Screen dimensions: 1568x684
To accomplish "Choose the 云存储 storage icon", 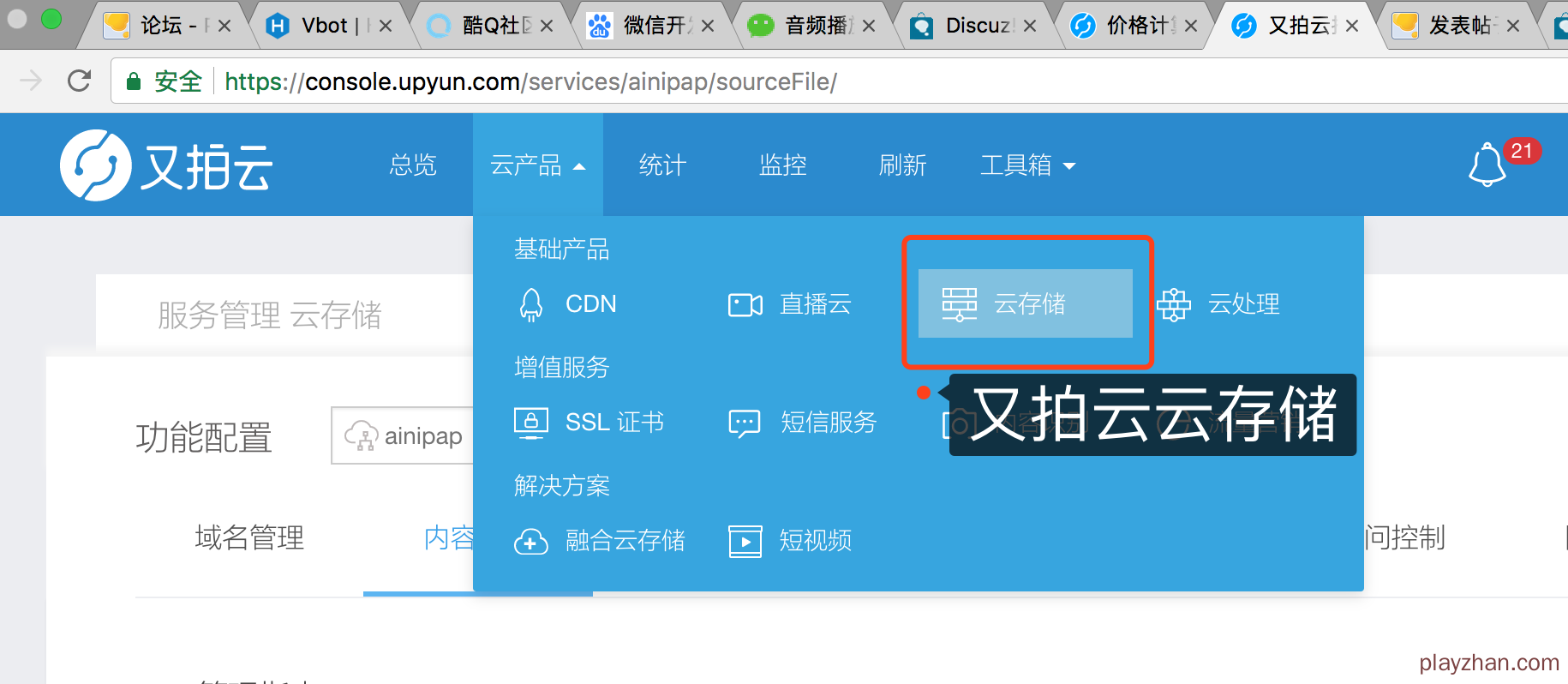I will click(x=959, y=304).
